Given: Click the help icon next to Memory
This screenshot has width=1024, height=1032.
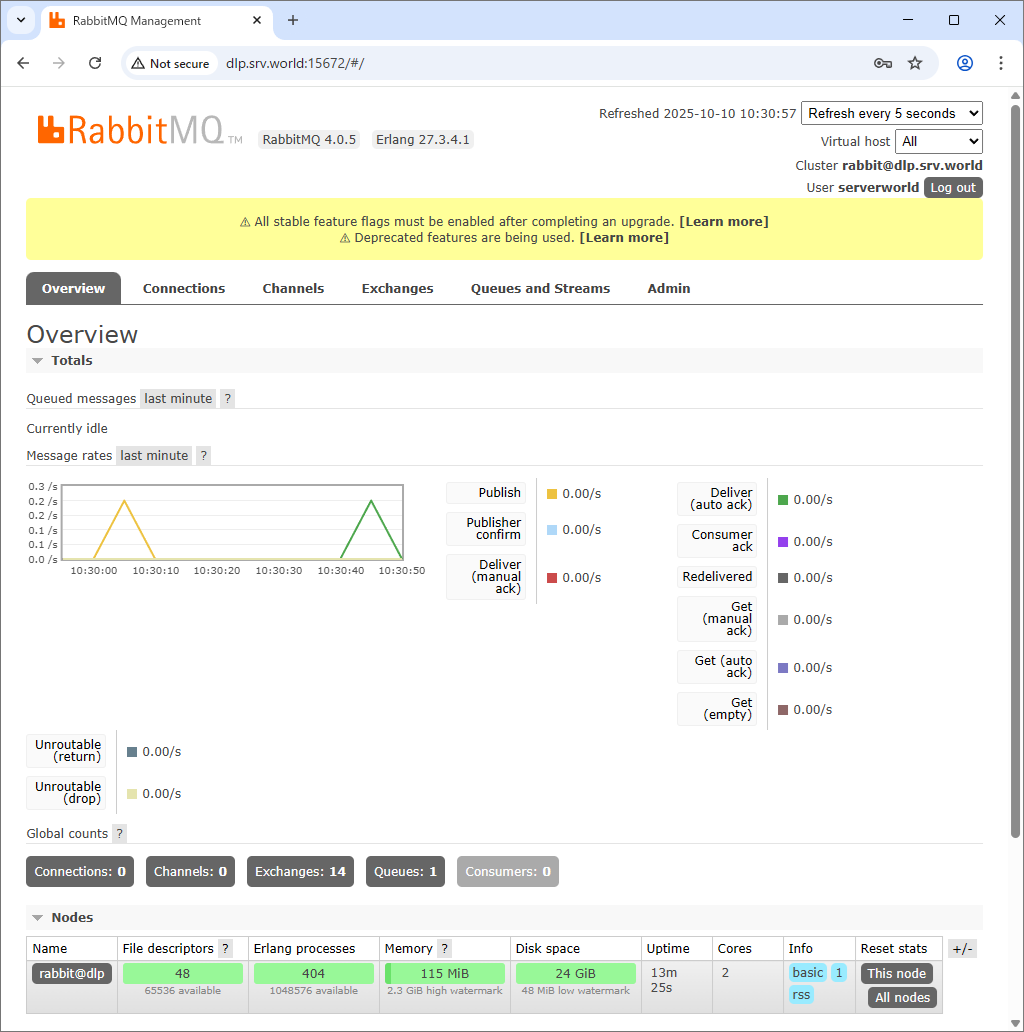Looking at the screenshot, I should 444,948.
